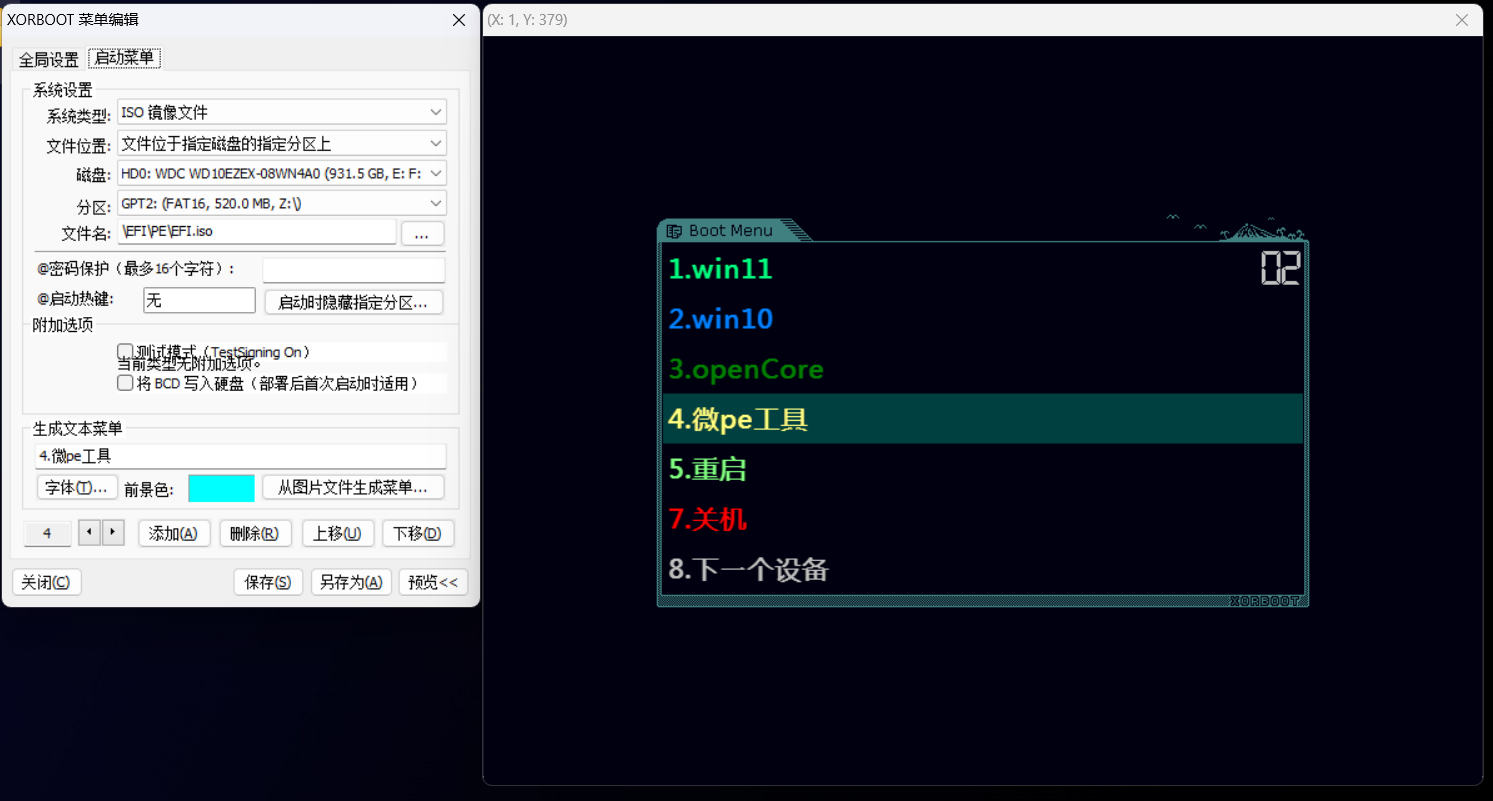Browse for file with the ... button
Image resolution: width=1493 pixels, height=801 pixels.
point(422,233)
